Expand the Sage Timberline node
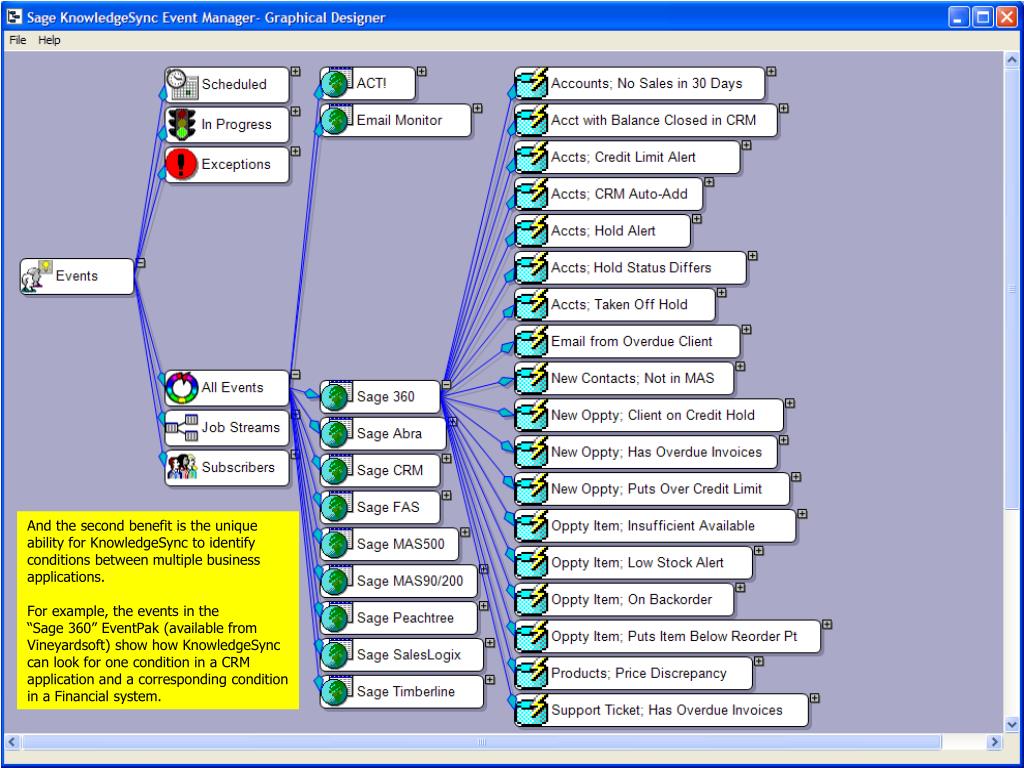 (490, 680)
